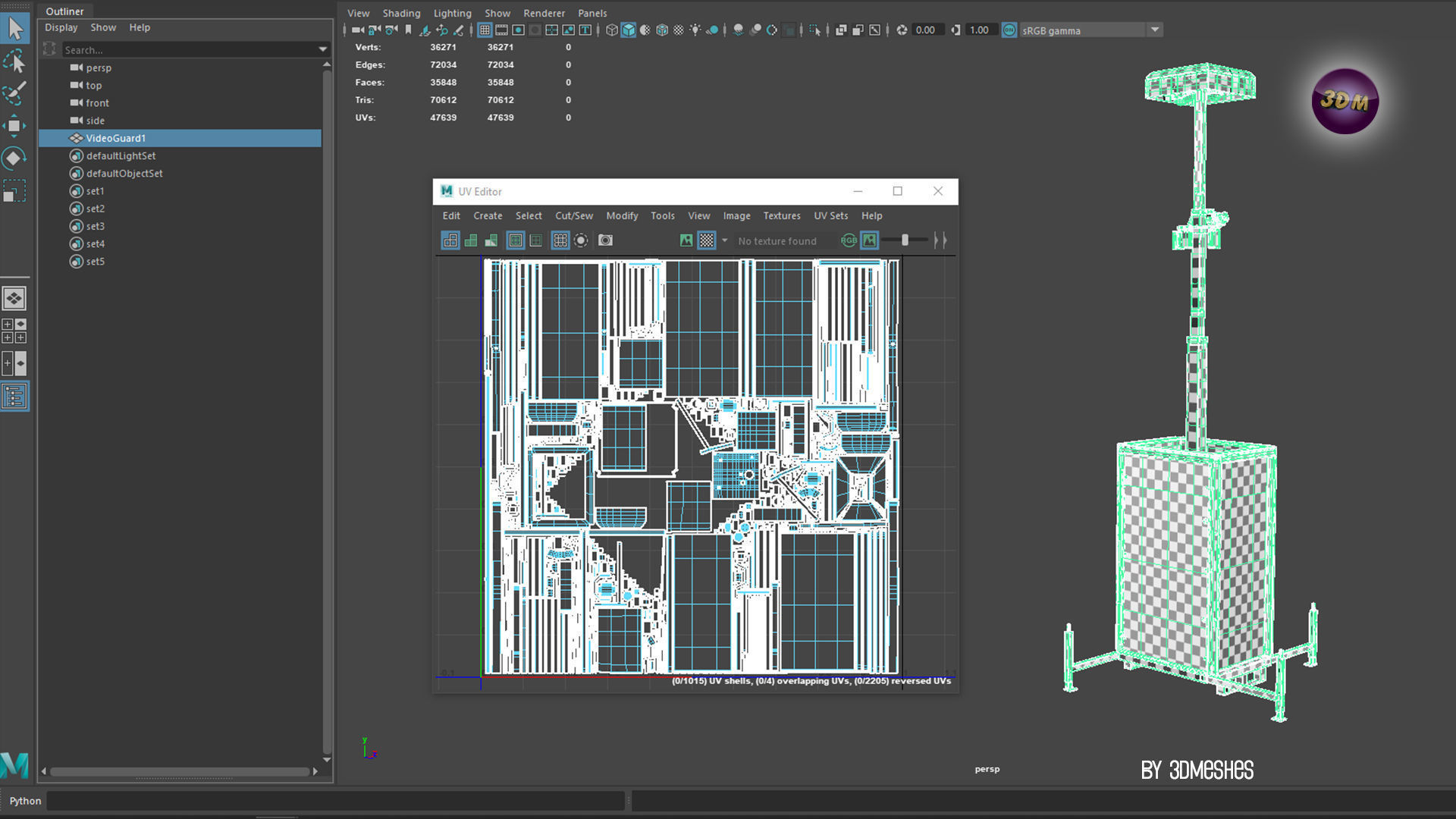Activate the Rotate tool in toolbox
1456x819 pixels.
(14, 158)
